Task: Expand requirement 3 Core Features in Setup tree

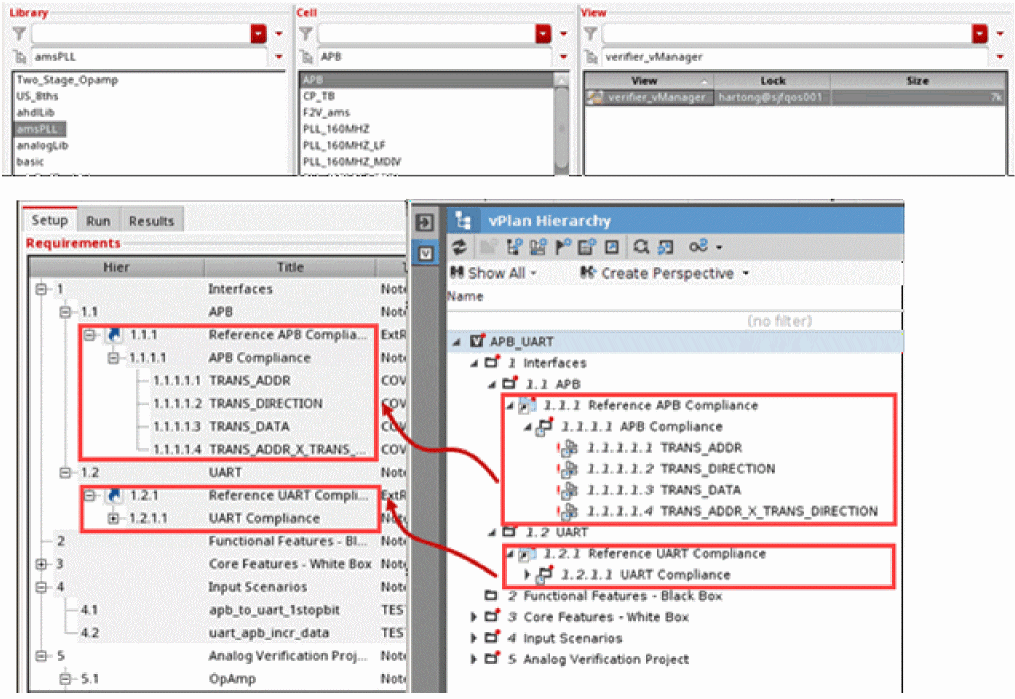Action: 41,564
